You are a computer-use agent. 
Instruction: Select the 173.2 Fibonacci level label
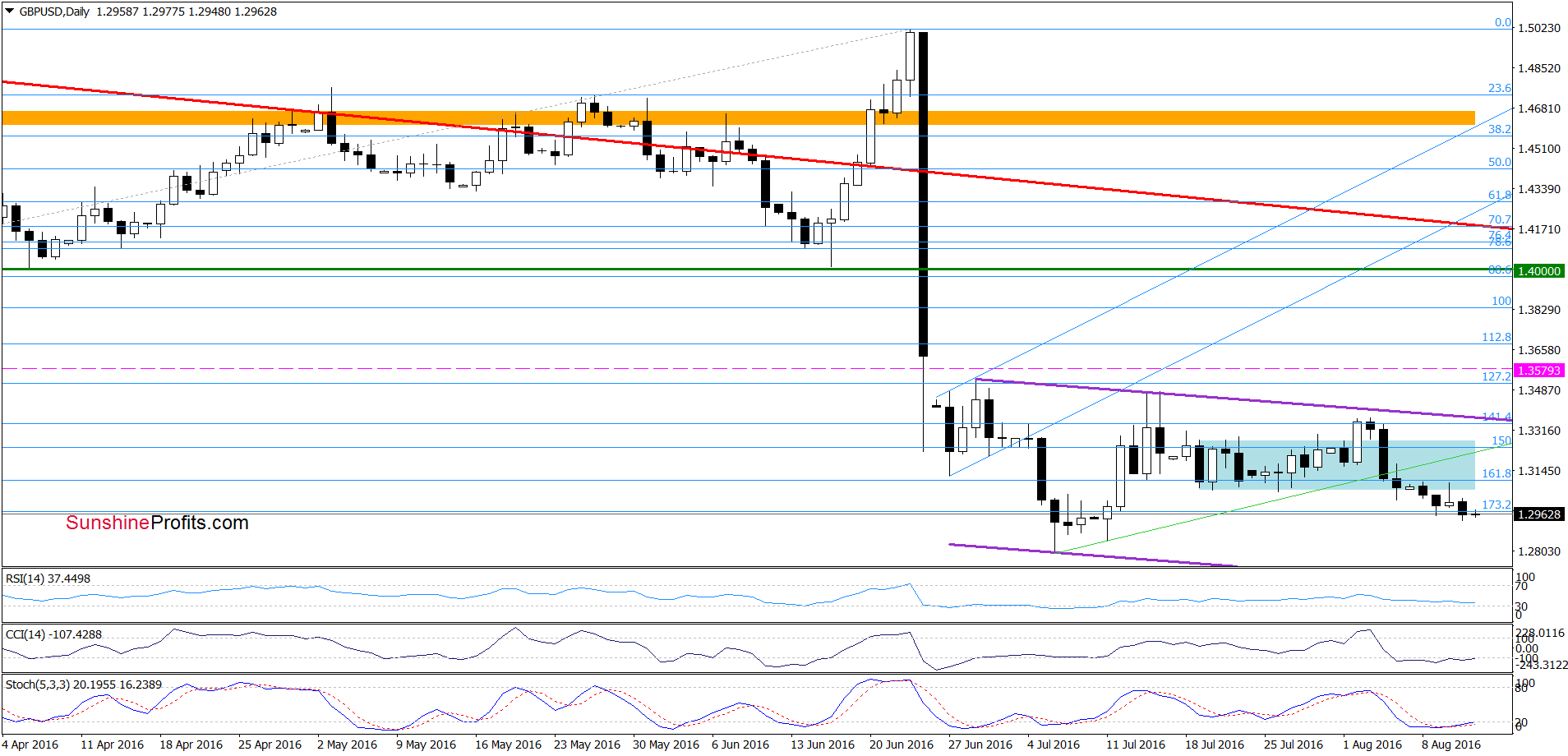(x=1497, y=505)
